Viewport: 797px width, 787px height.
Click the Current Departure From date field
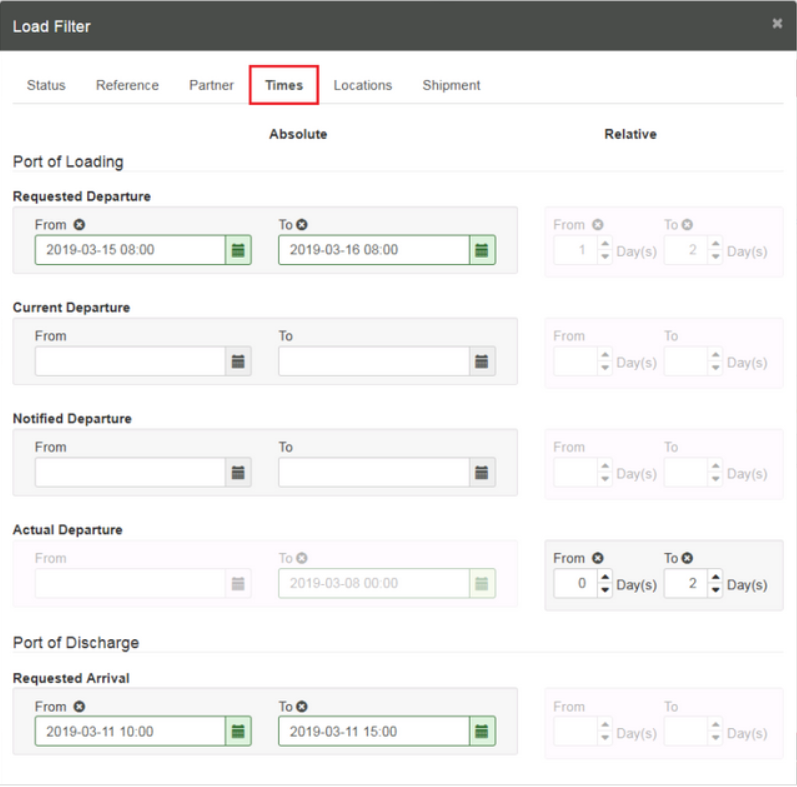130,361
